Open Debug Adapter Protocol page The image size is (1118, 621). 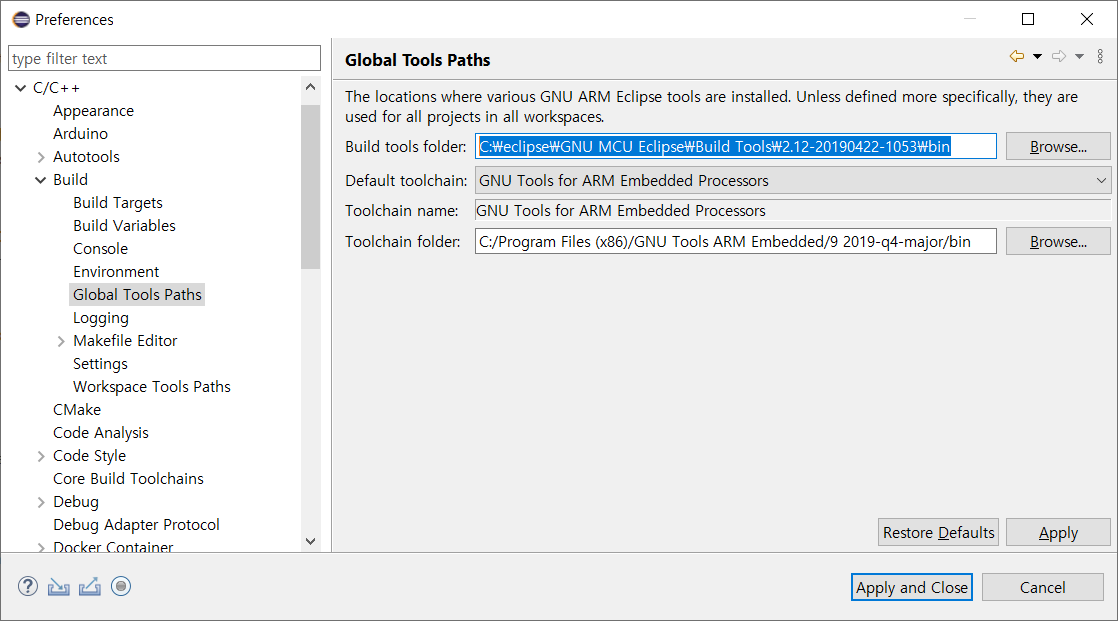point(136,525)
